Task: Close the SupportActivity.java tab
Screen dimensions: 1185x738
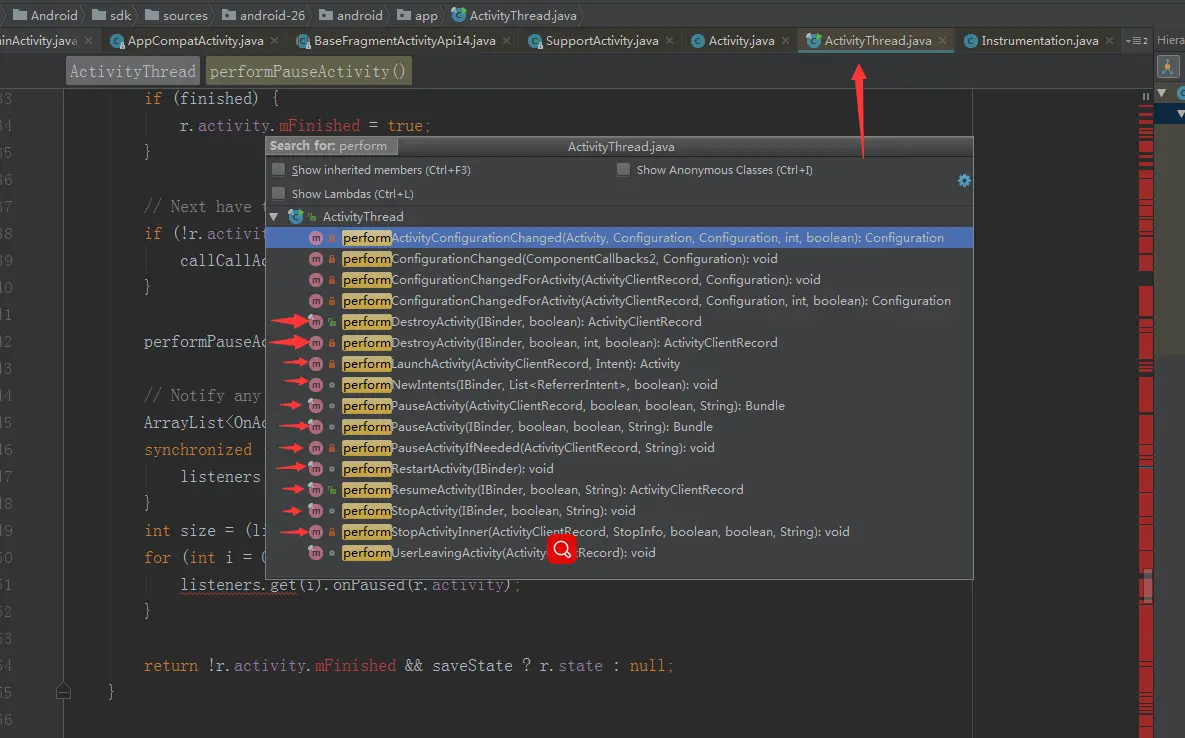Action: [670, 41]
